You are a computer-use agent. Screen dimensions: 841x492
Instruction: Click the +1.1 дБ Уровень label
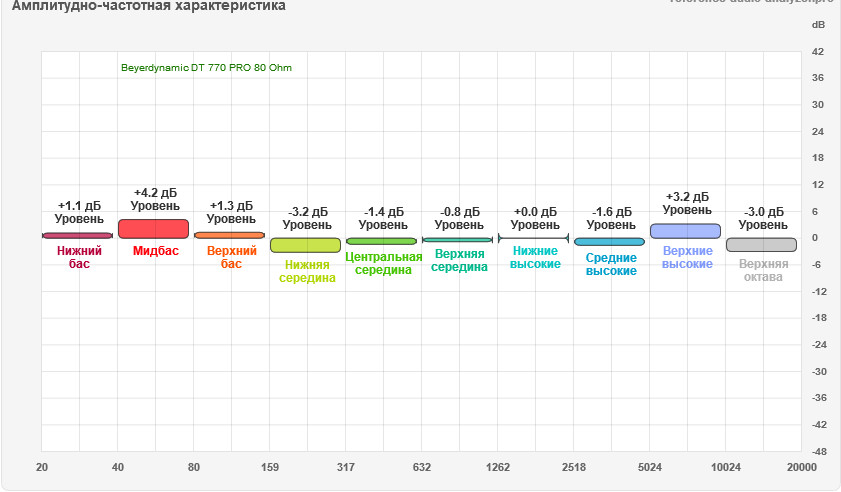click(79, 212)
